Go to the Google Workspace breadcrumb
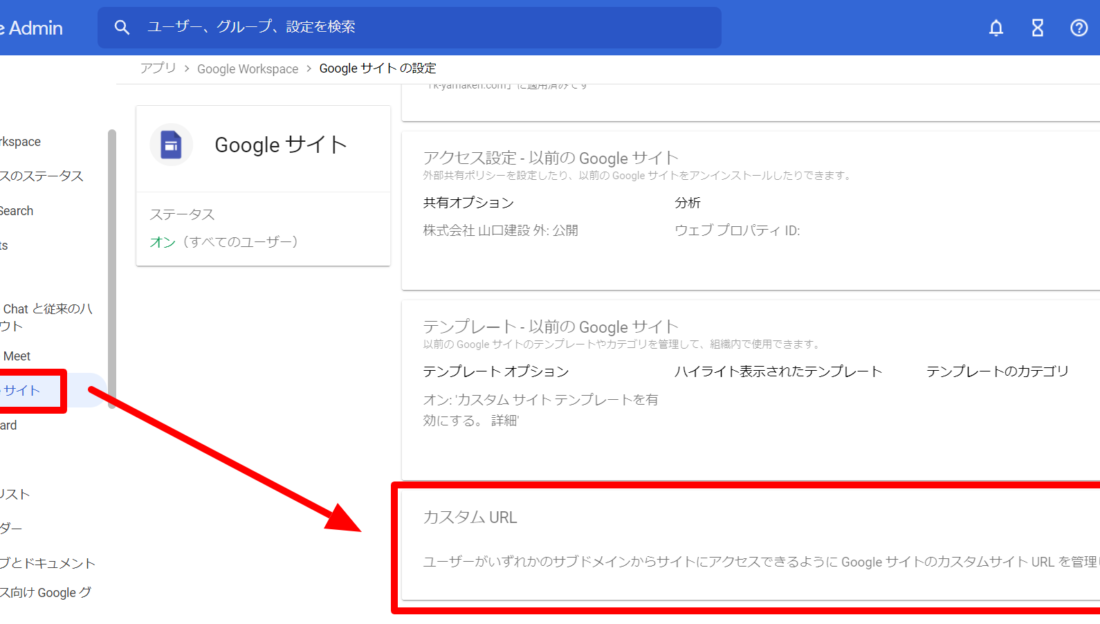The width and height of the screenshot is (1100, 624). click(248, 69)
